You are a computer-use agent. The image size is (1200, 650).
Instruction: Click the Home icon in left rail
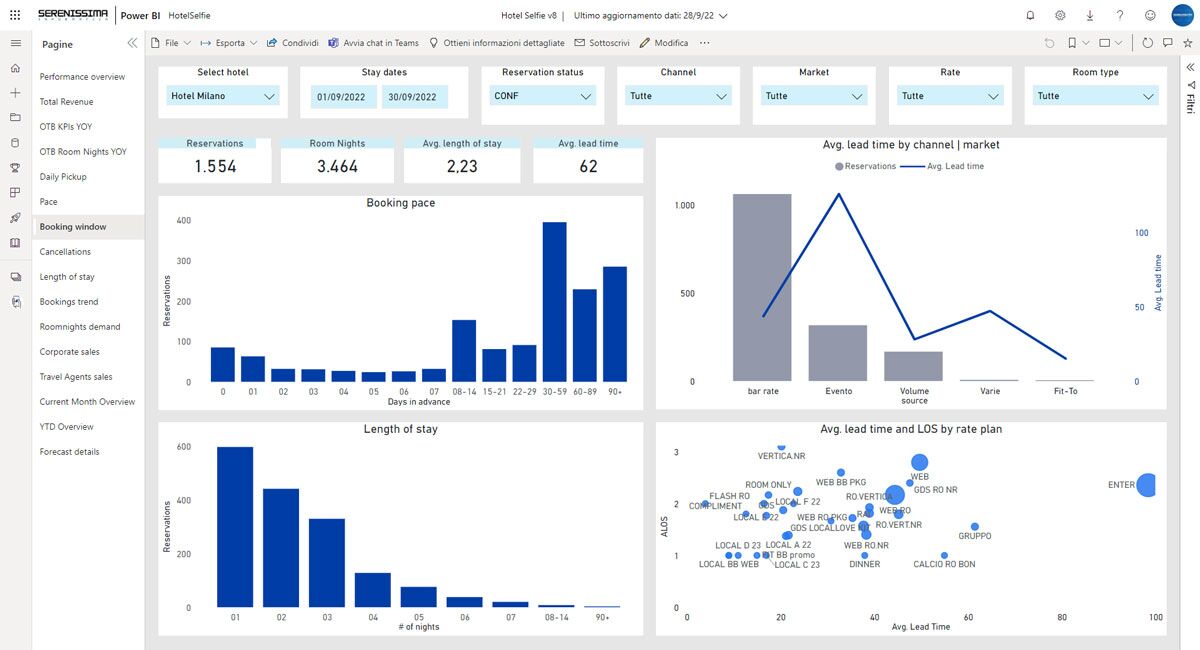tap(15, 68)
